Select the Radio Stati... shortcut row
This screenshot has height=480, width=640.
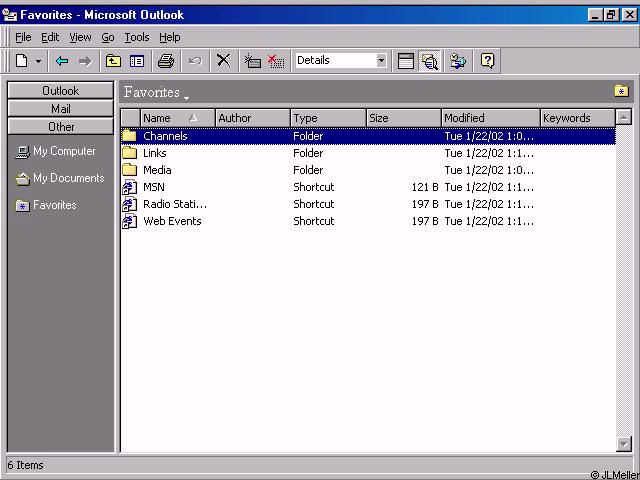(x=368, y=204)
